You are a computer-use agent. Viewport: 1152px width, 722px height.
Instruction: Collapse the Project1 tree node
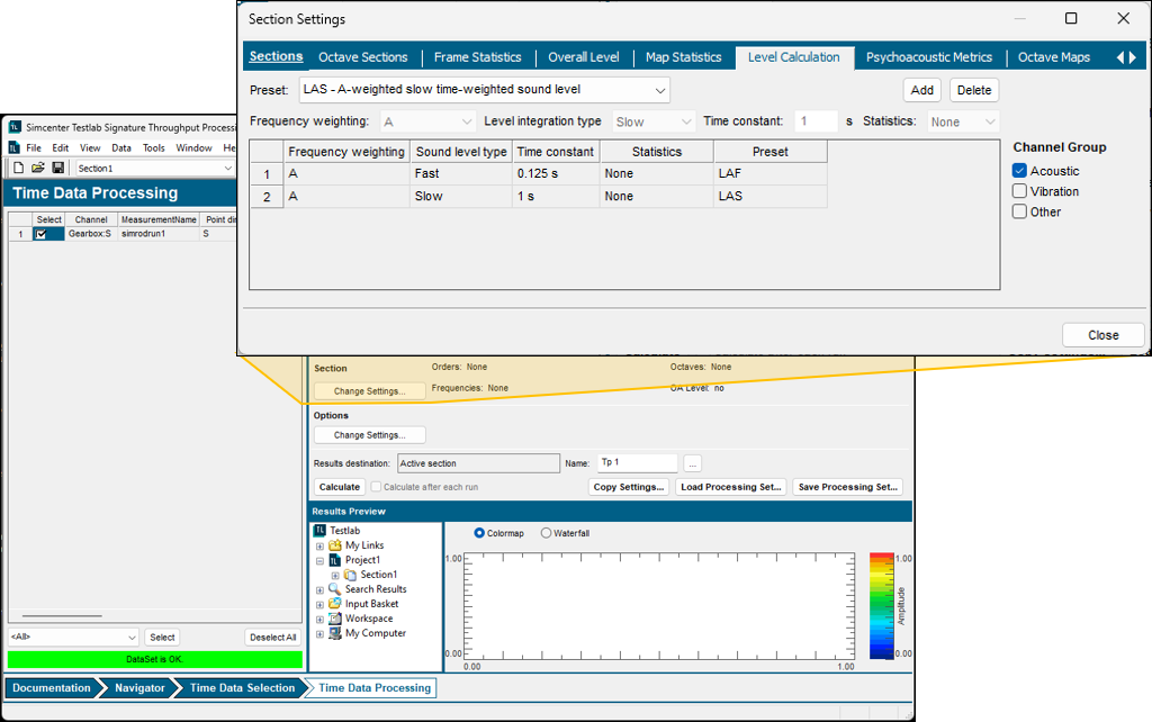(320, 560)
